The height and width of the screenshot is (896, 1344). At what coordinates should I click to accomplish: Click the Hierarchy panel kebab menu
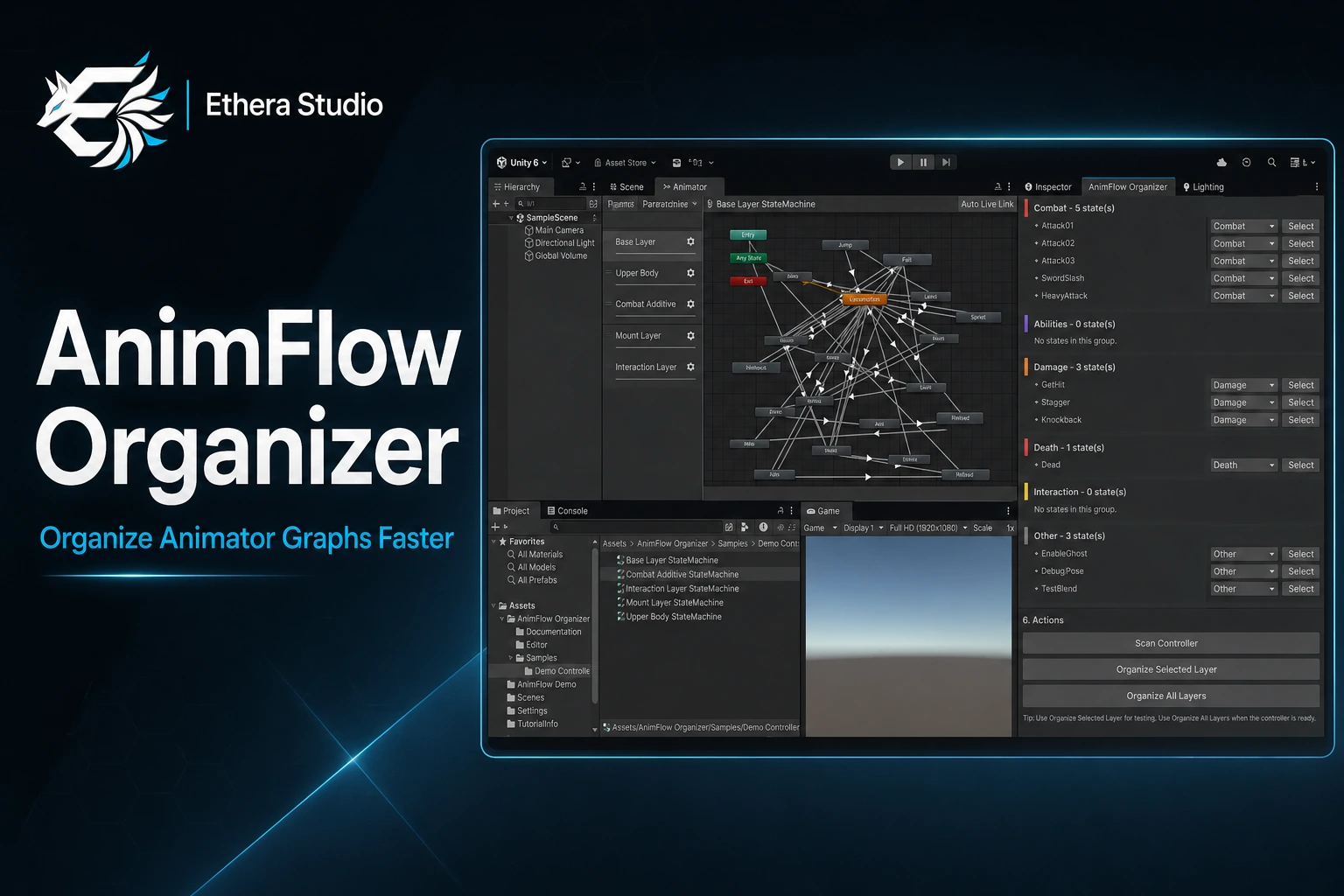594,187
